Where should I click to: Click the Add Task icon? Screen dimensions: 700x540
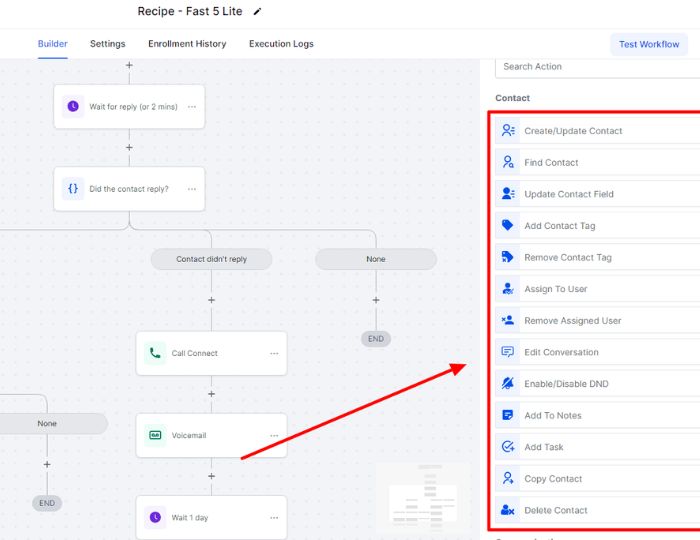click(x=508, y=447)
